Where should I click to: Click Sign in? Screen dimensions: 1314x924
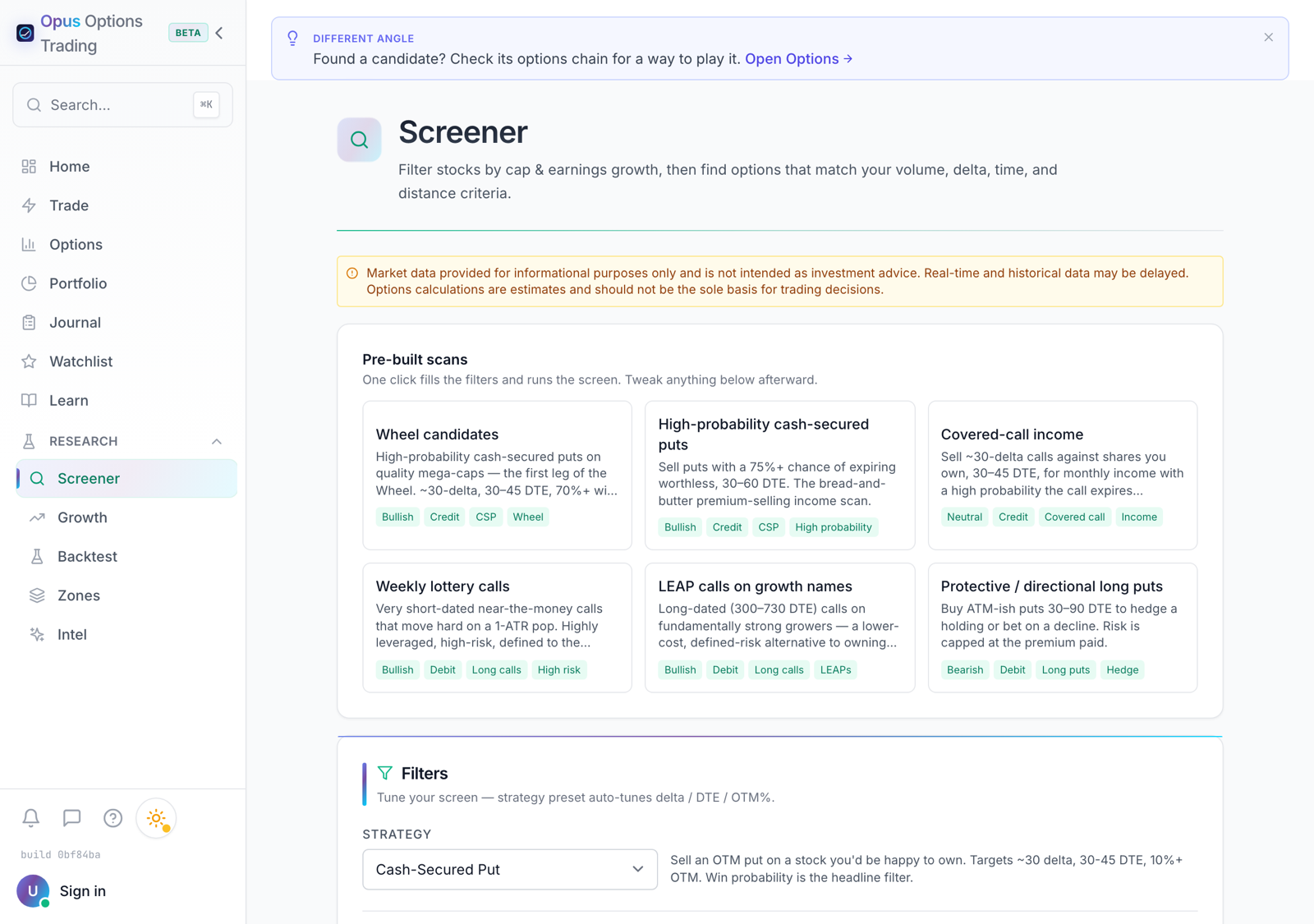pyautogui.click(x=83, y=891)
